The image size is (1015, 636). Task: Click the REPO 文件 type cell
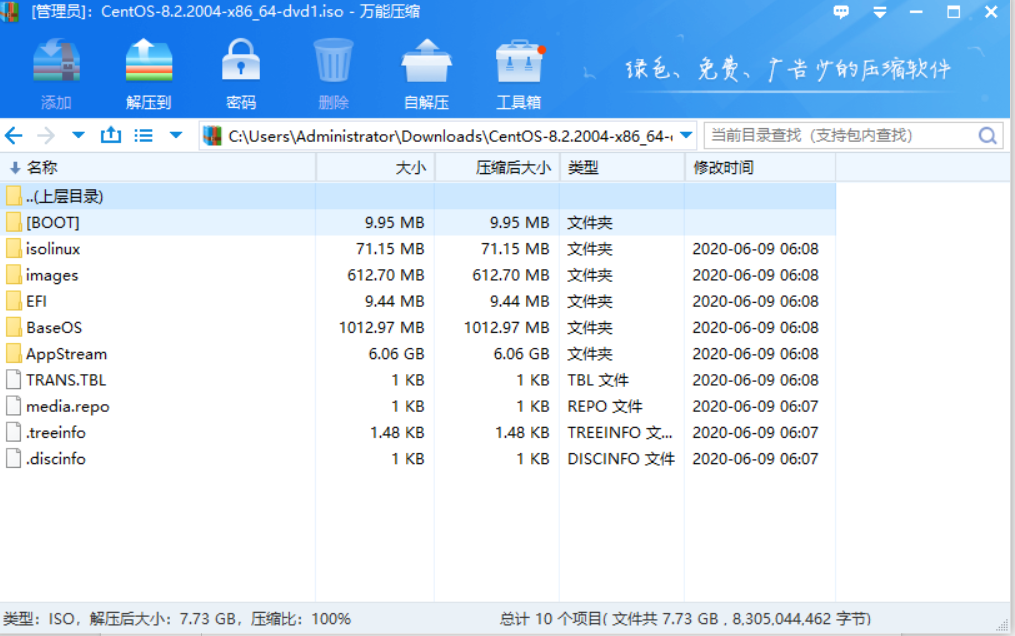pos(605,406)
